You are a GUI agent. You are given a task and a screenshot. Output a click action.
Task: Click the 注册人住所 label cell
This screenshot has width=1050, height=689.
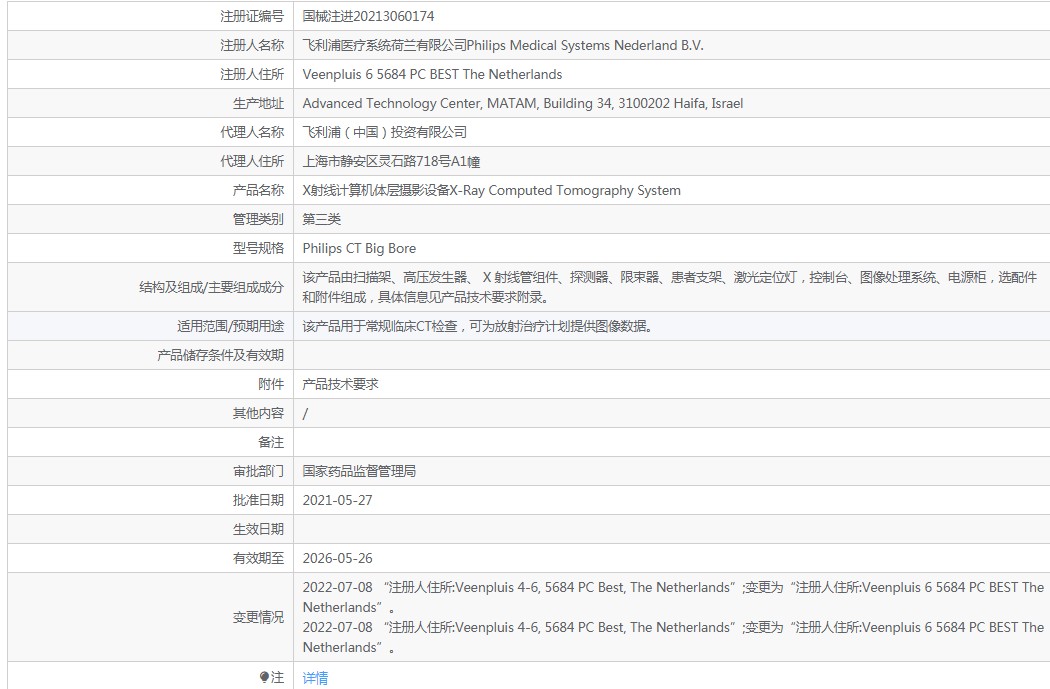pyautogui.click(x=151, y=74)
